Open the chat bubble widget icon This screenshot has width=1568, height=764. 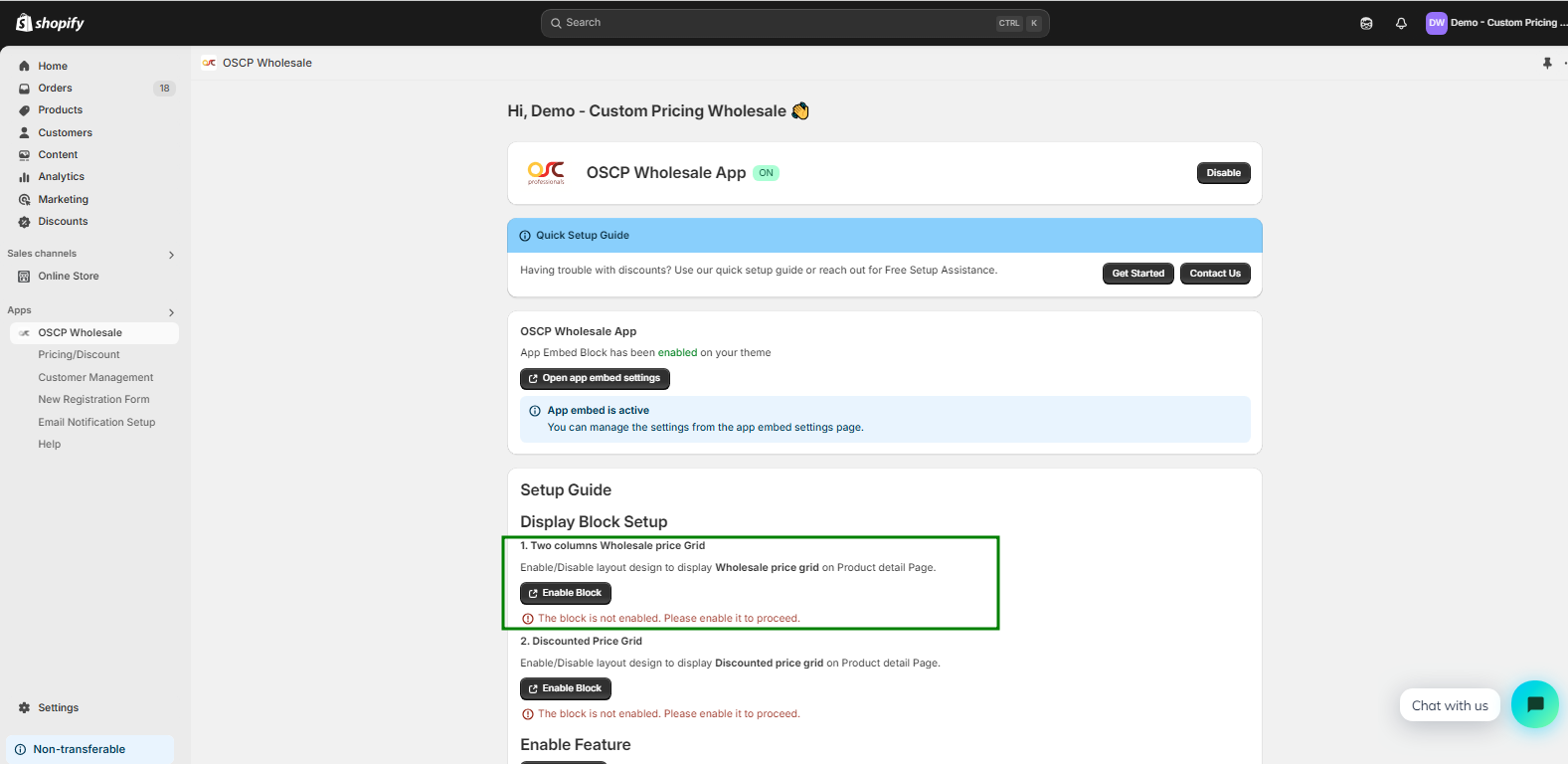1534,704
